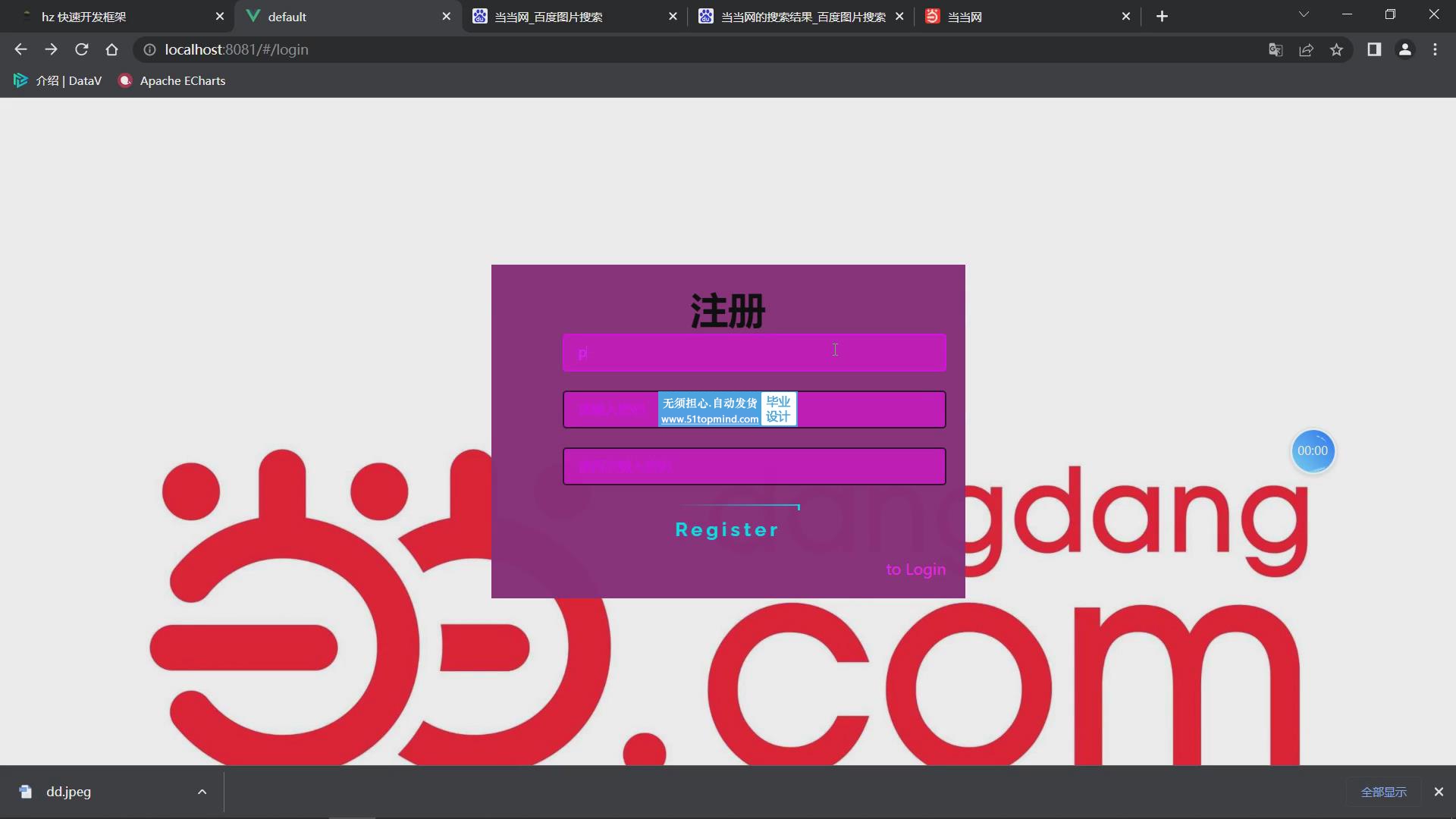This screenshot has height=819, width=1456.
Task: Restore down the browser window
Action: pyautogui.click(x=1390, y=14)
